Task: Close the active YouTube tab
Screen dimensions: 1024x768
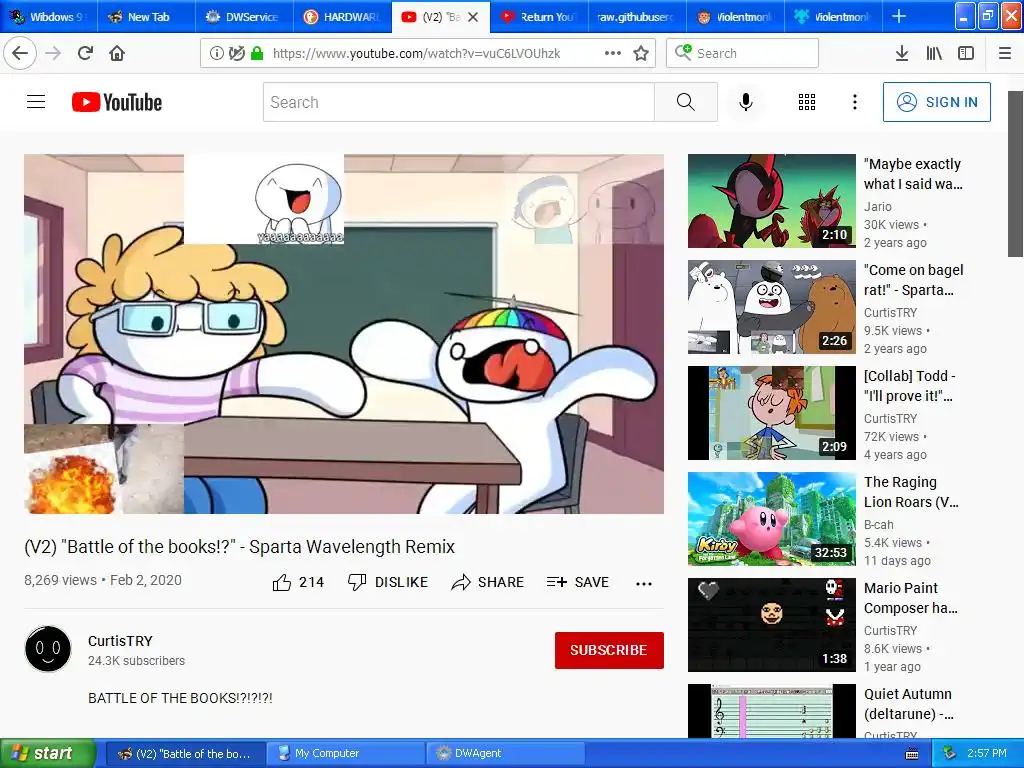Action: [473, 17]
